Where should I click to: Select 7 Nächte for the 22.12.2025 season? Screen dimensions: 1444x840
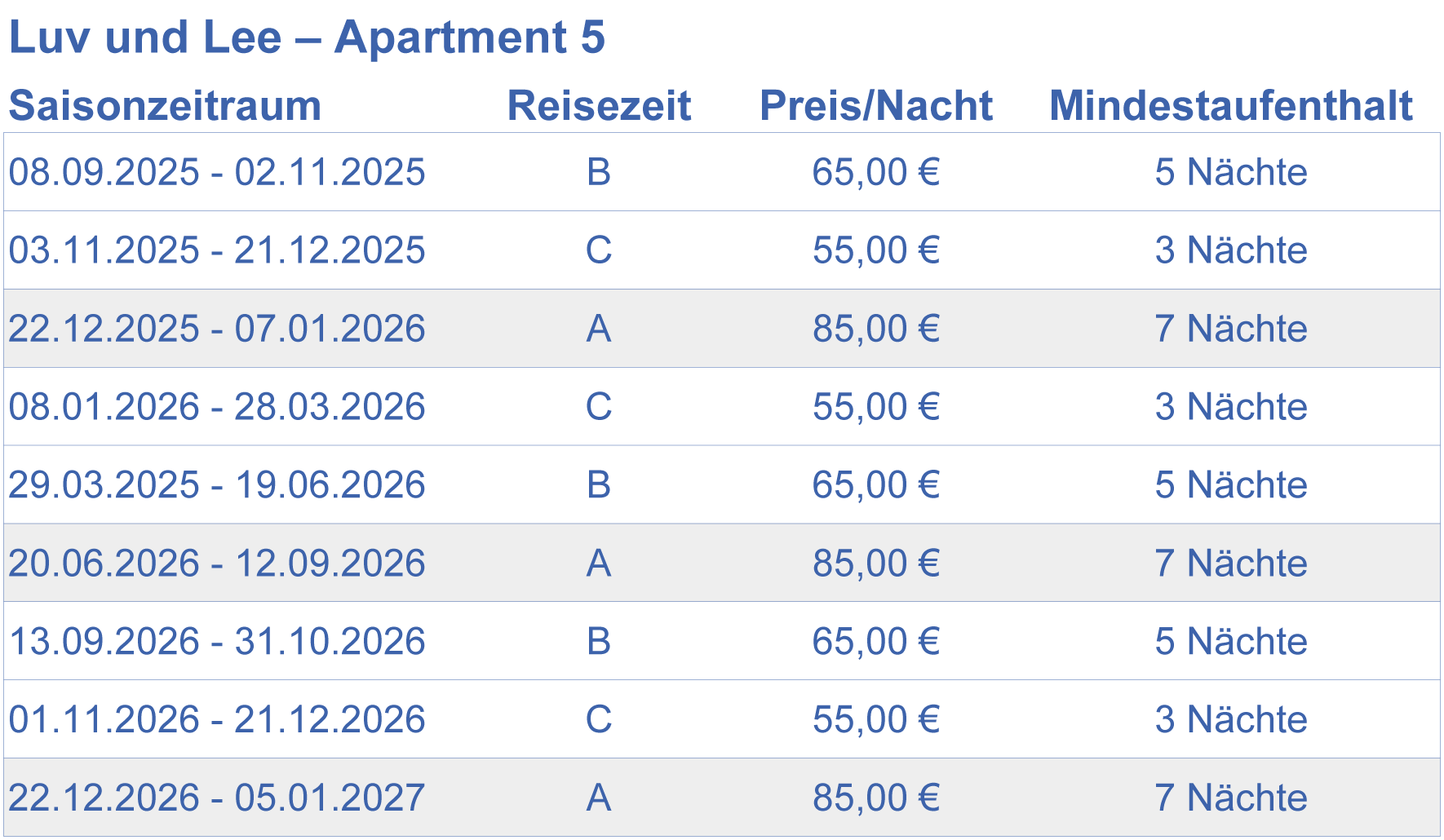[1230, 329]
